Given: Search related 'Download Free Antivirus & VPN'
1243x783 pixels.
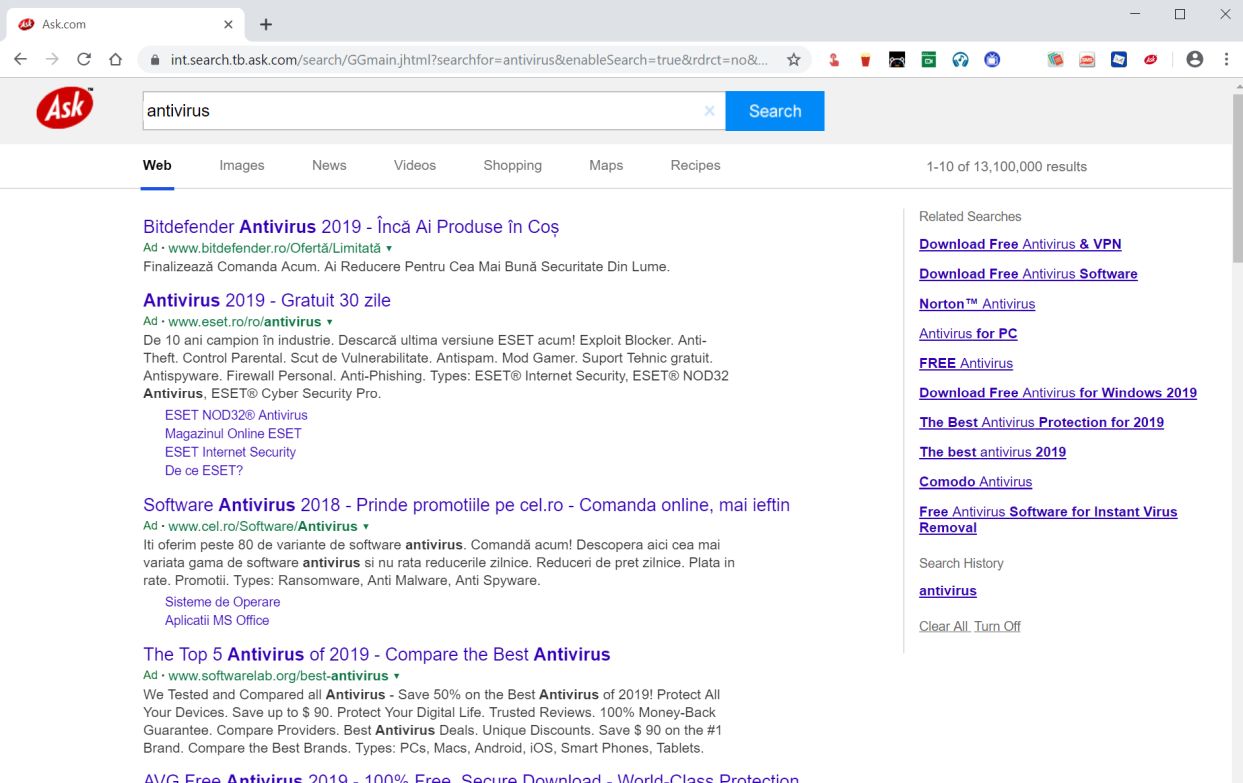Looking at the screenshot, I should [x=1020, y=244].
